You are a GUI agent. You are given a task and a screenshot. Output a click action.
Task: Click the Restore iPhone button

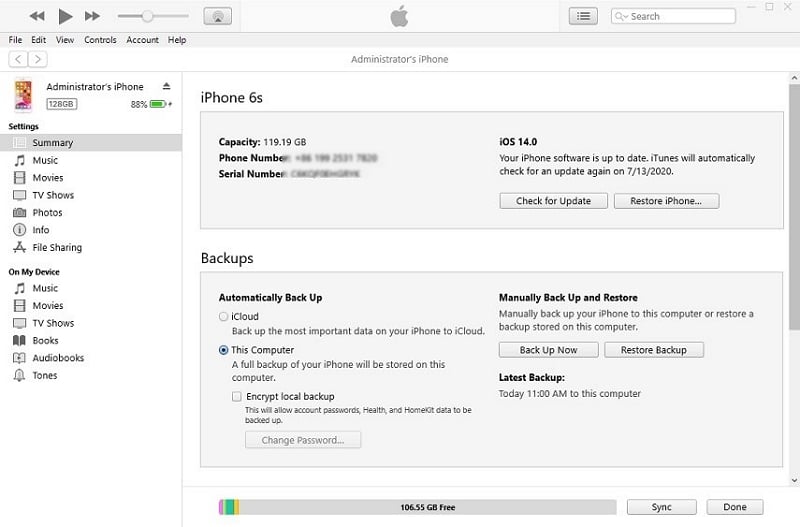(659, 201)
